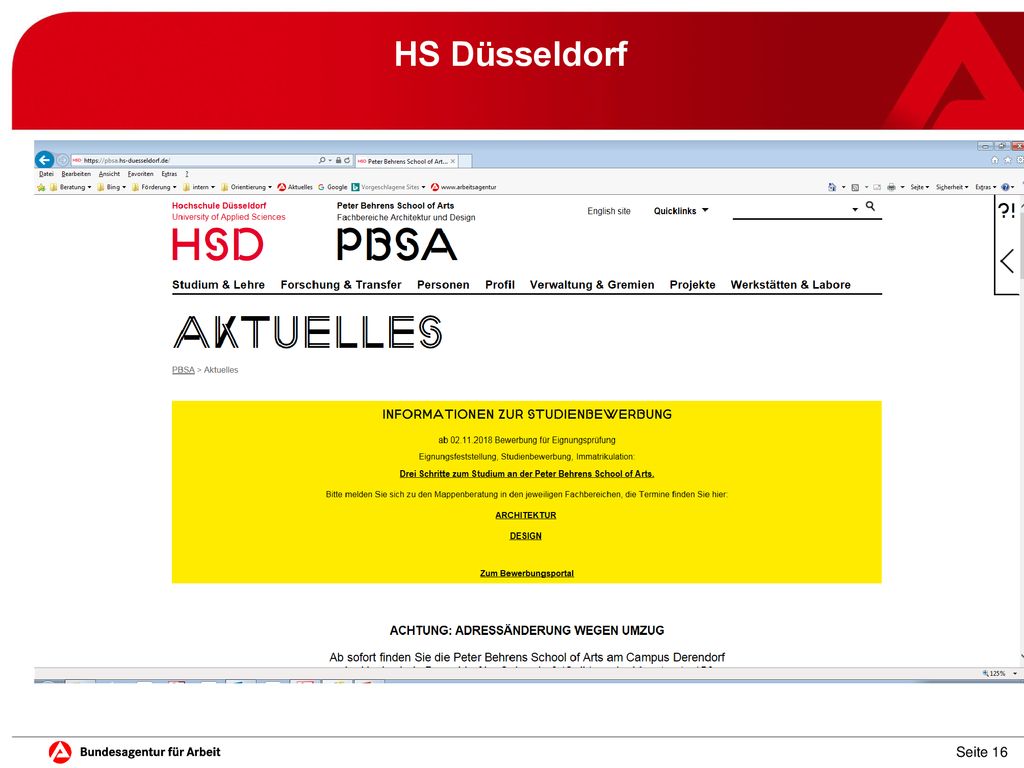This screenshot has width=1024, height=768.
Task: Click the RSS feeds icon in command bar
Action: click(x=855, y=187)
